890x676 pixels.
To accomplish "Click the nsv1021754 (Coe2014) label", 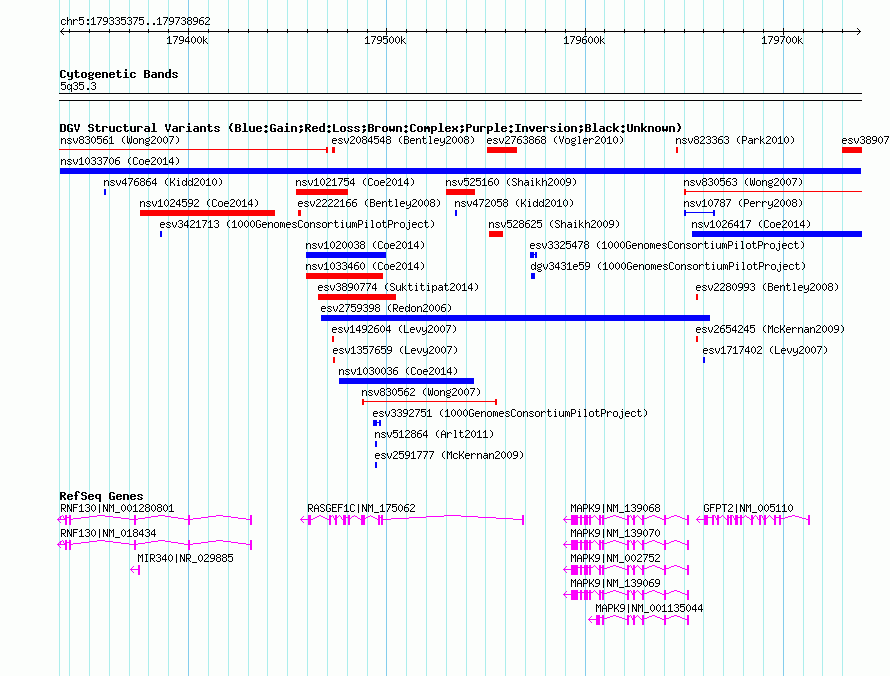I will tap(355, 182).
